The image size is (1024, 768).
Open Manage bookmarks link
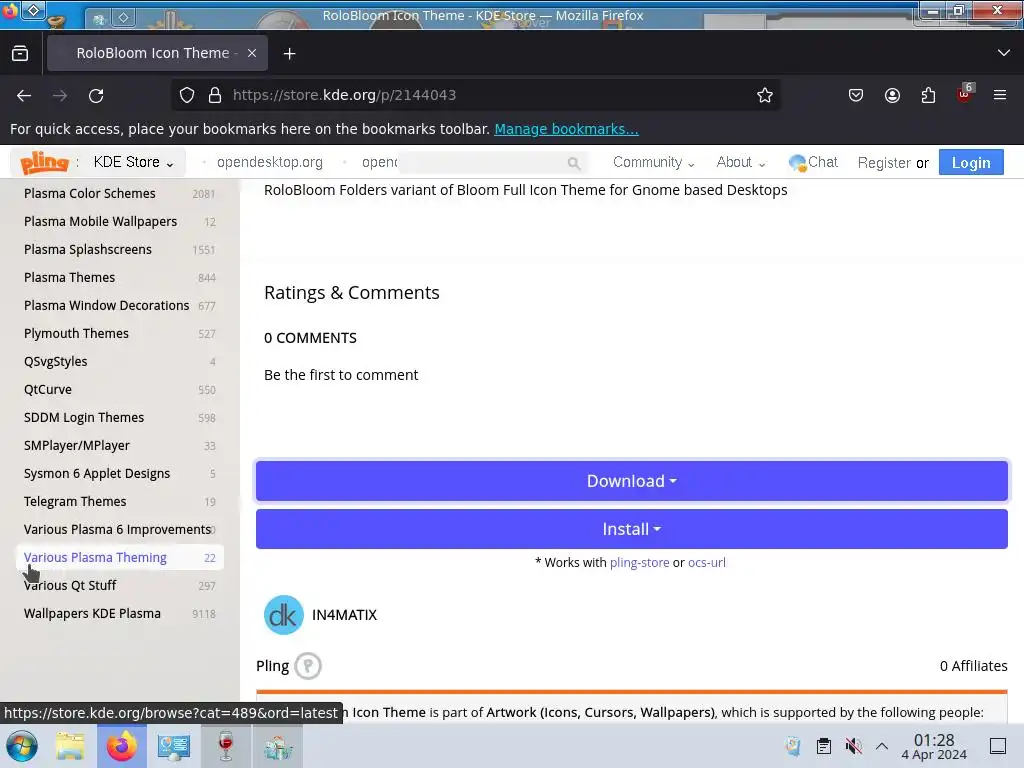click(x=566, y=129)
